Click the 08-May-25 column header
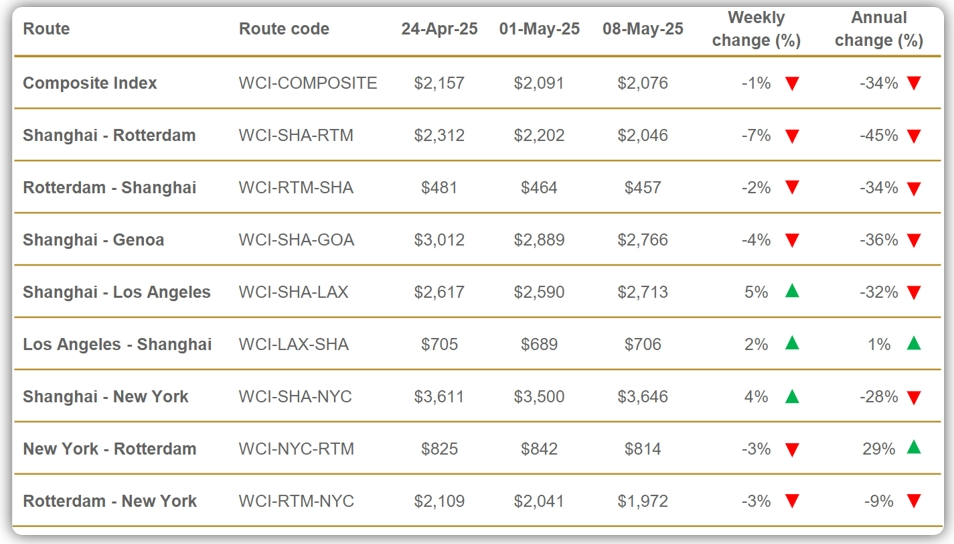Image resolution: width=954 pixels, height=544 pixels. click(x=643, y=29)
